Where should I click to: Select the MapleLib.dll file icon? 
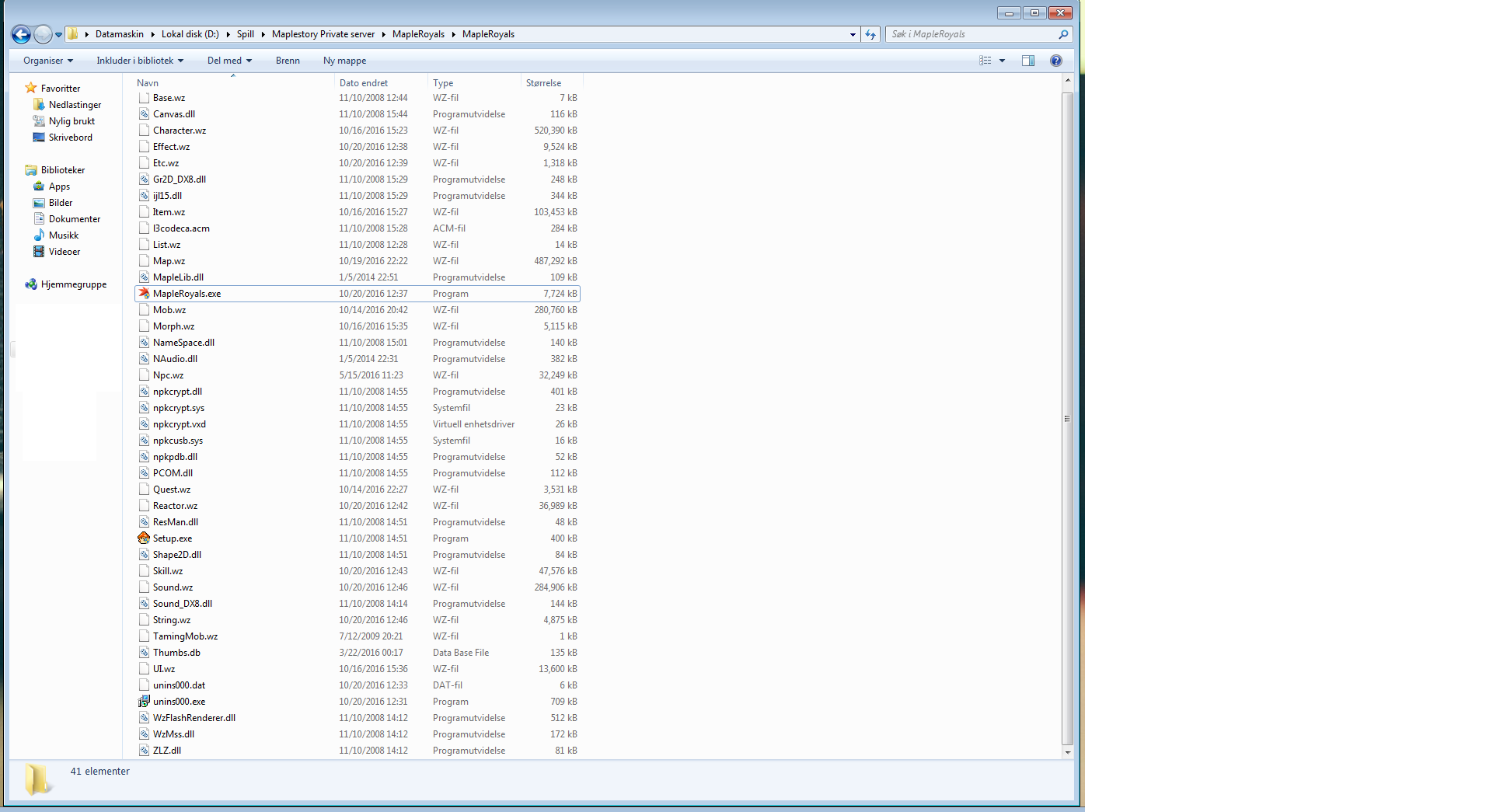(144, 277)
